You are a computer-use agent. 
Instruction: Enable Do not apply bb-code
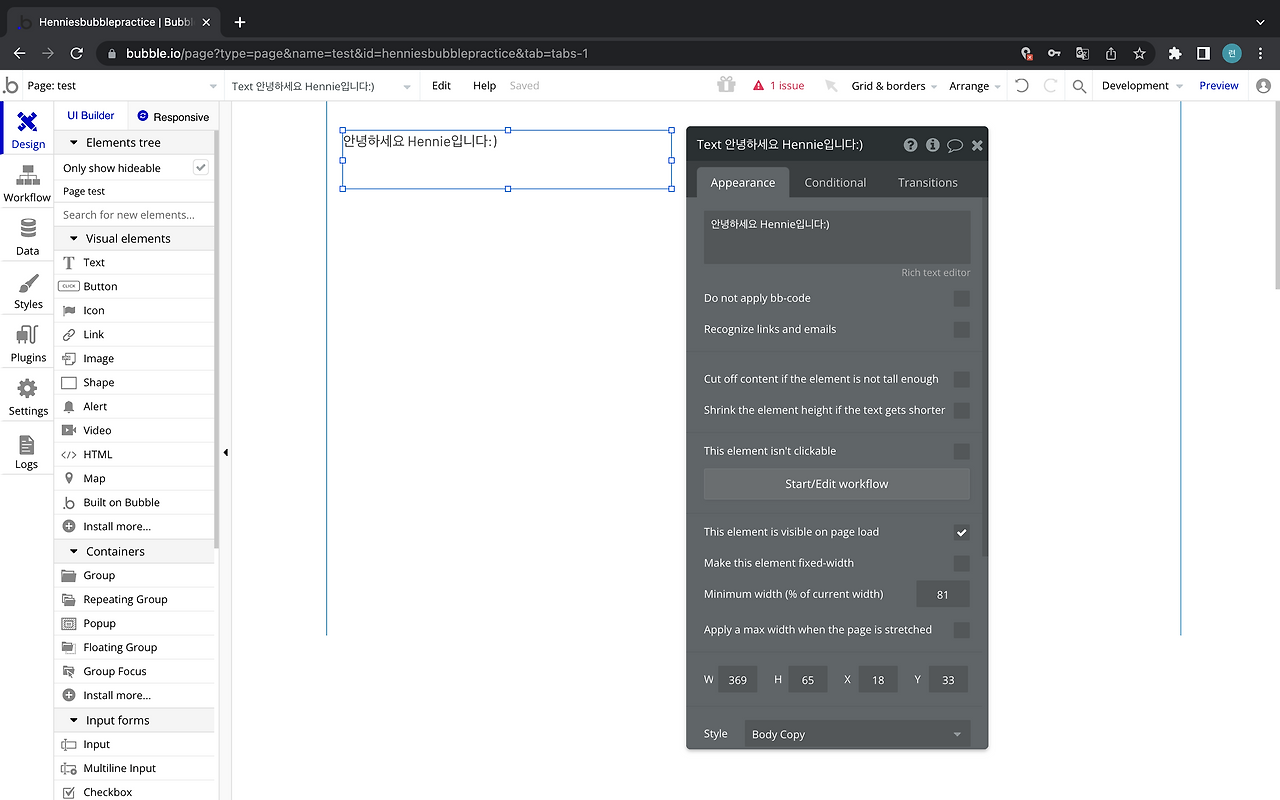[961, 298]
